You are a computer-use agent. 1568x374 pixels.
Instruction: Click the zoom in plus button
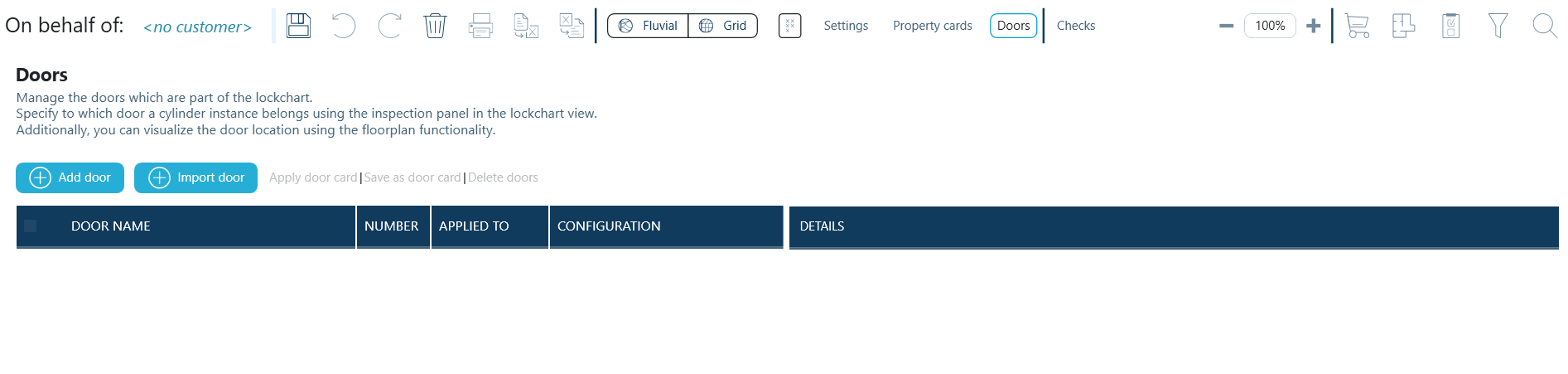(1313, 26)
